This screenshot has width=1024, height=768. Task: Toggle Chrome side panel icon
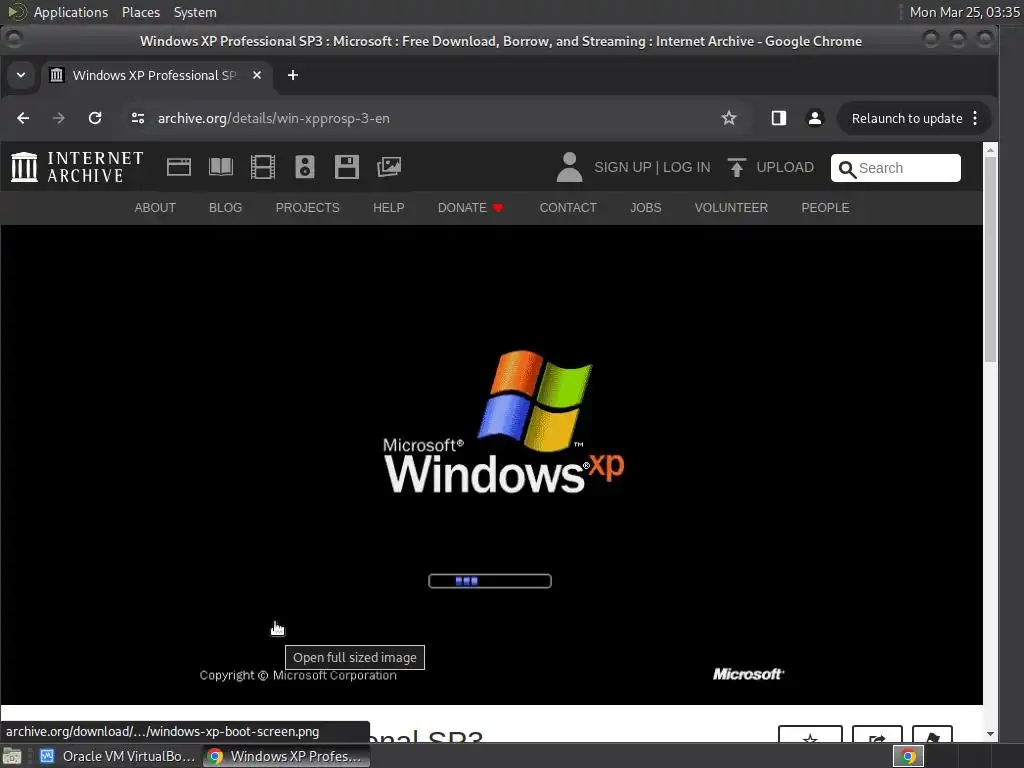tap(778, 118)
